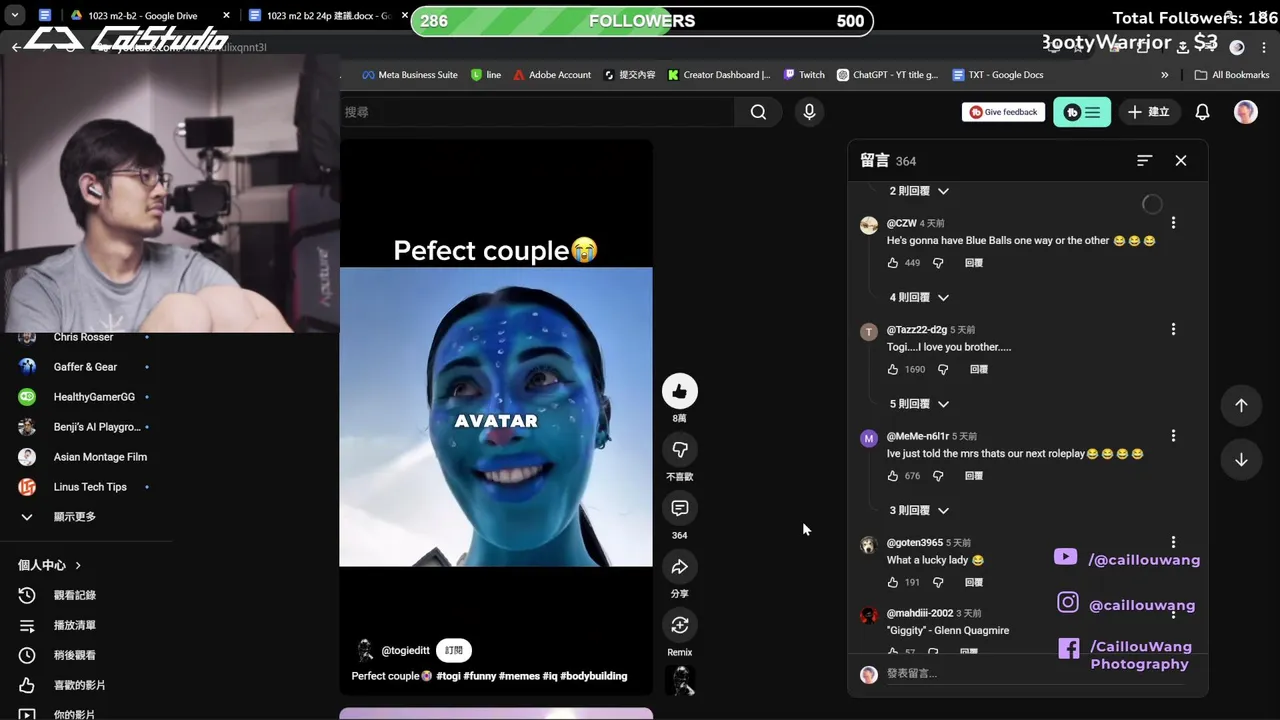Dislike @CZW's comment
This screenshot has height=720, width=1280.
point(938,263)
